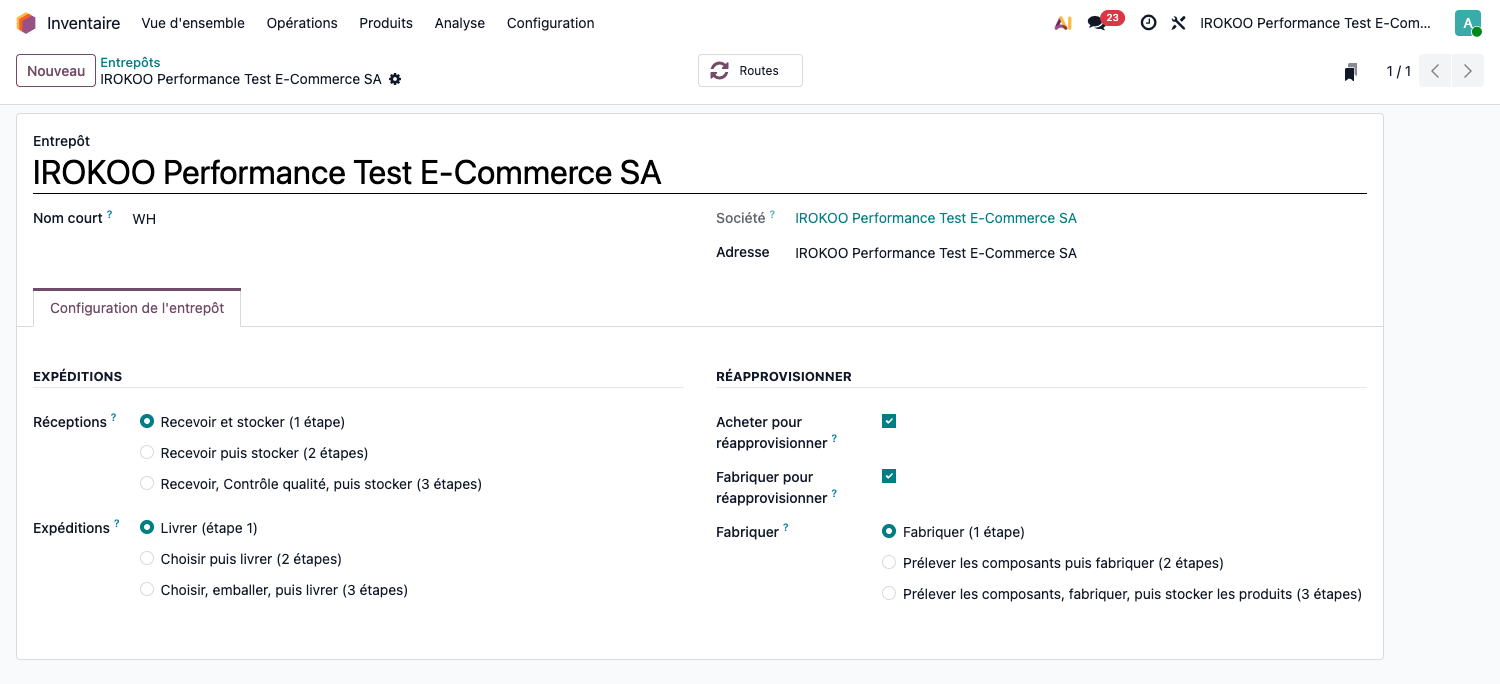Uncheck Fabriquer pour réapprovisionner checkbox
Screen dimensions: 1500x684
[x=889, y=476]
